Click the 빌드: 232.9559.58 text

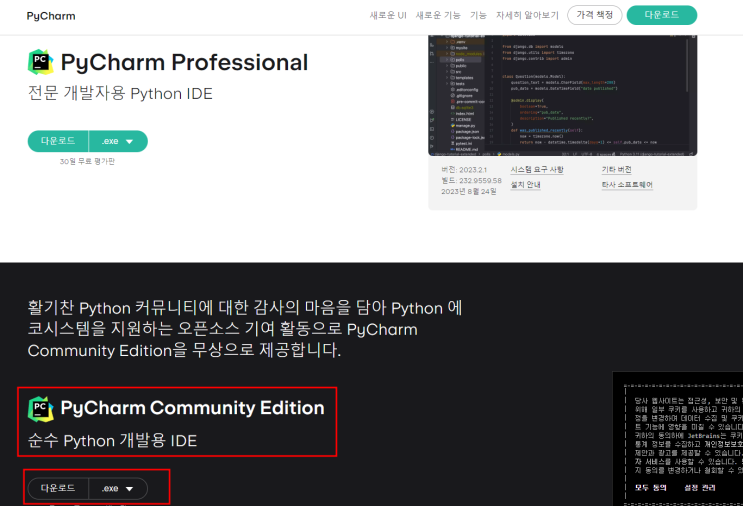[x=471, y=181]
